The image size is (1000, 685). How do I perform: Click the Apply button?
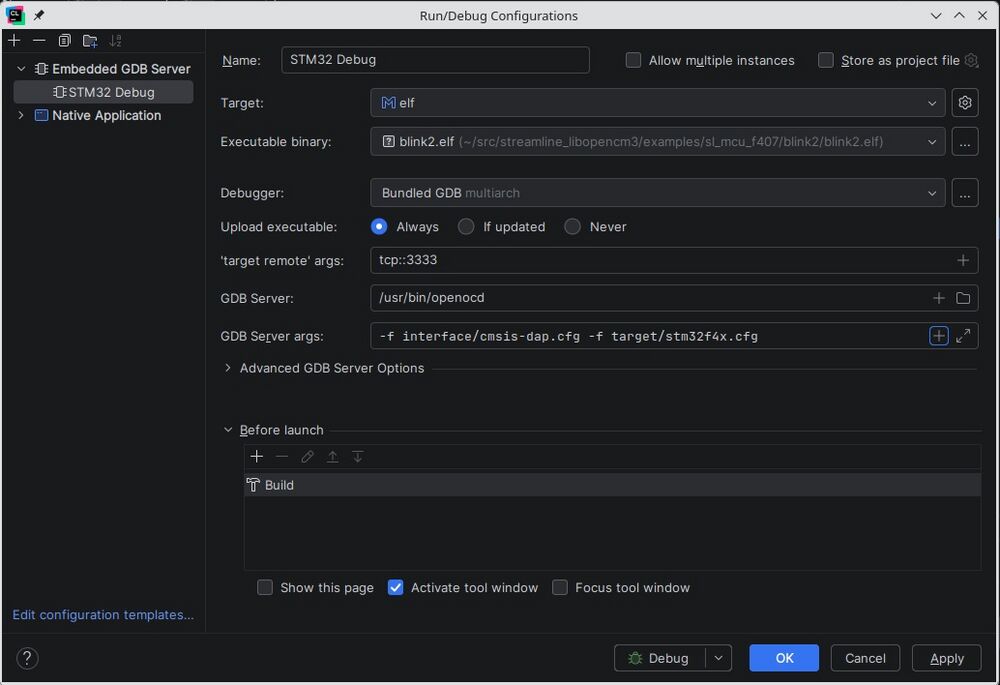(x=946, y=658)
